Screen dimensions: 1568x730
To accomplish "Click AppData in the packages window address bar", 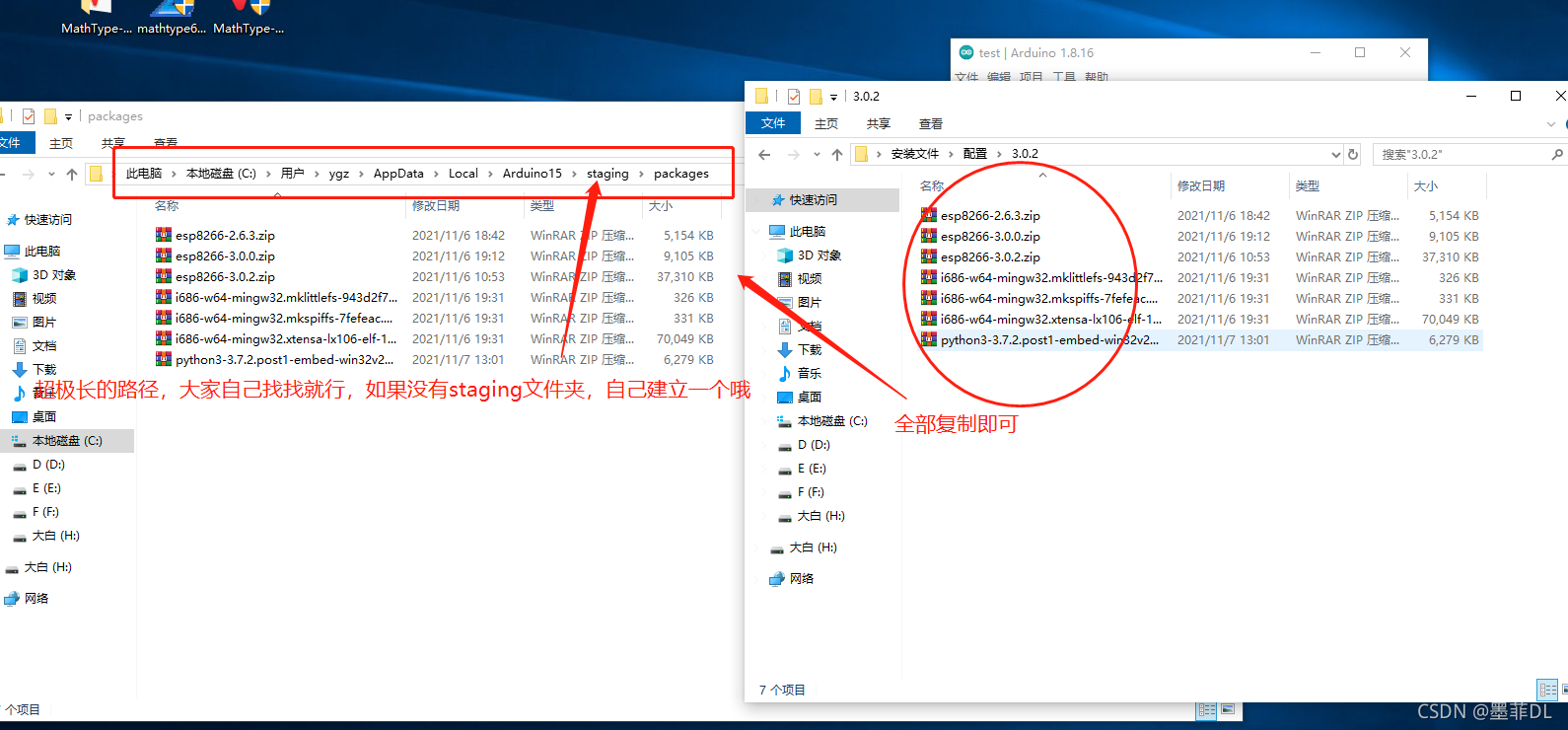I will tap(398, 174).
